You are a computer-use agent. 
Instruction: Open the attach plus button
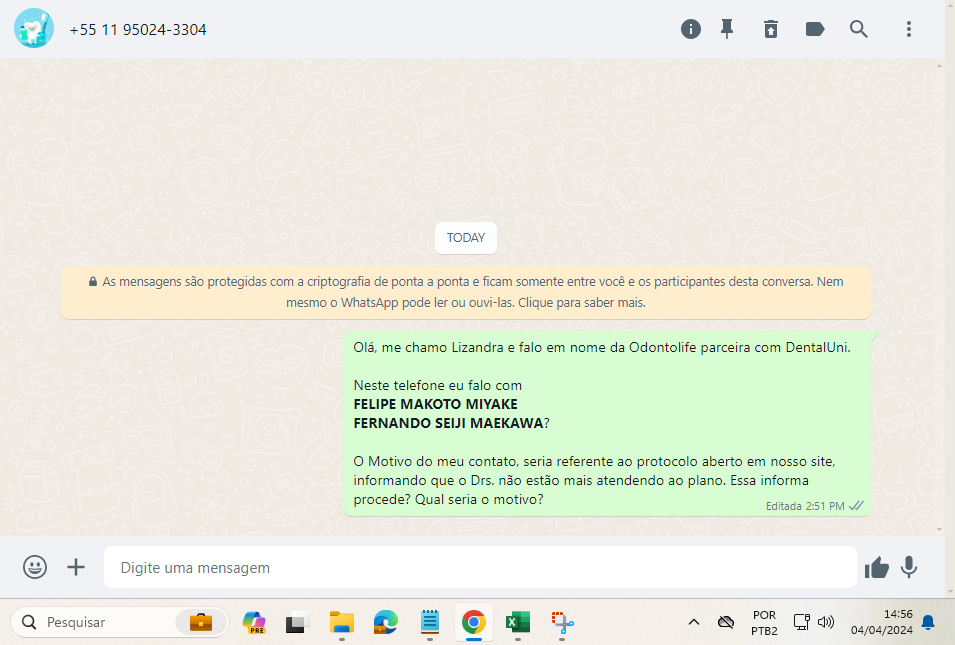click(76, 567)
